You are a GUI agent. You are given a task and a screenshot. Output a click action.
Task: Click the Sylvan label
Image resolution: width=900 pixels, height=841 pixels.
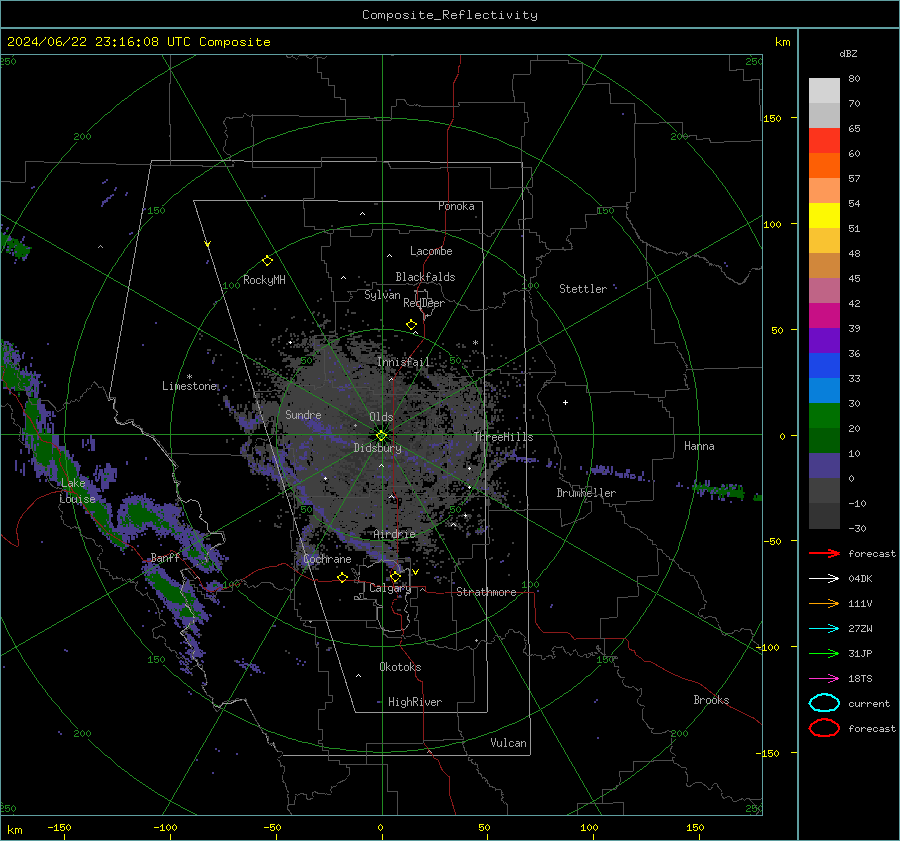click(382, 295)
